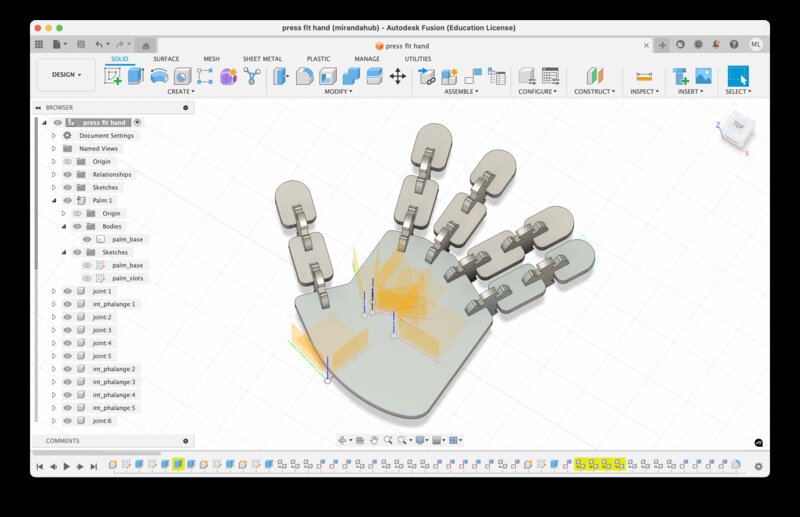
Task: Click the Fork-shaped Create Form icon
Action: (251, 76)
